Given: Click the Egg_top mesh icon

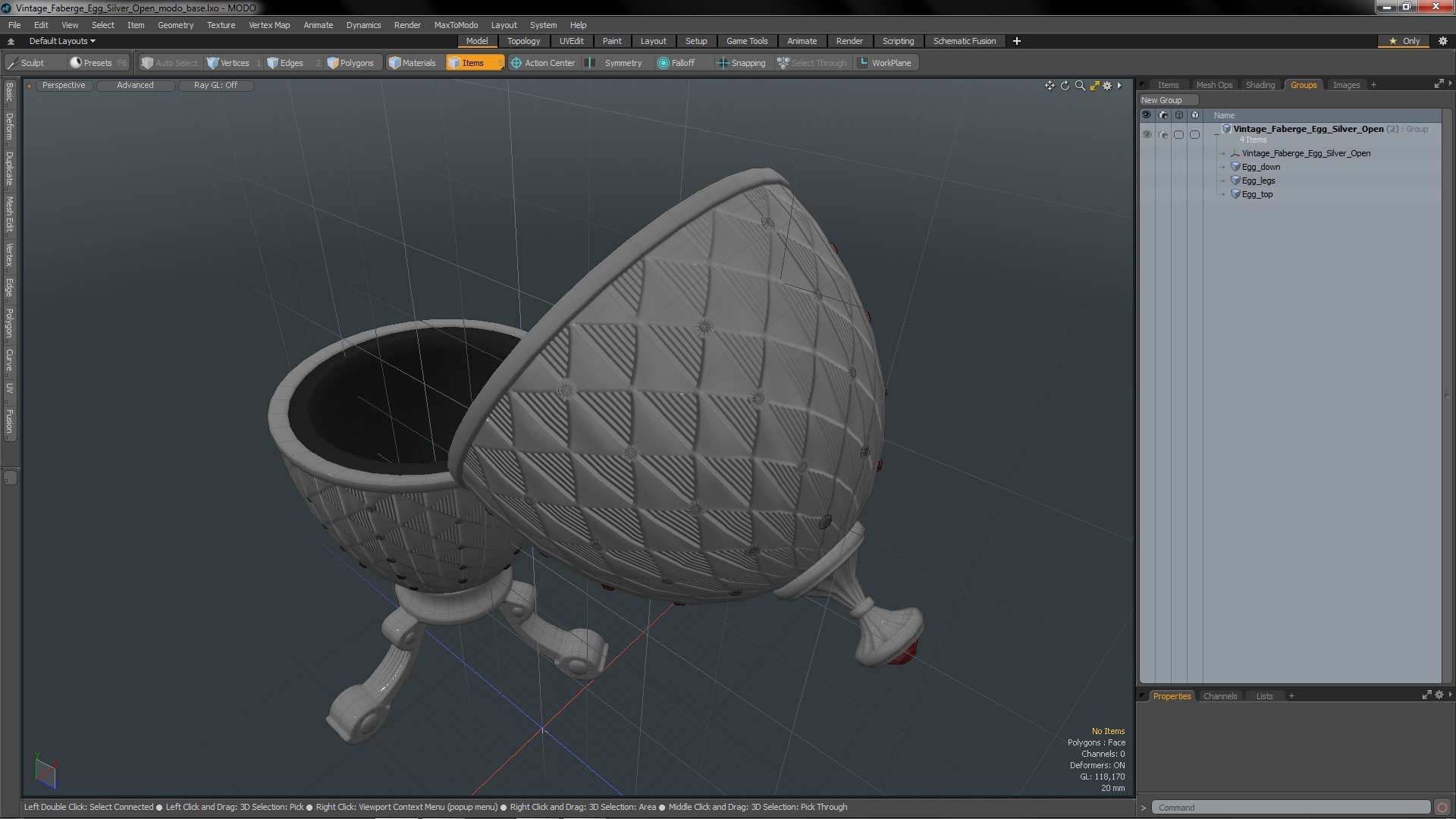Looking at the screenshot, I should (x=1235, y=194).
